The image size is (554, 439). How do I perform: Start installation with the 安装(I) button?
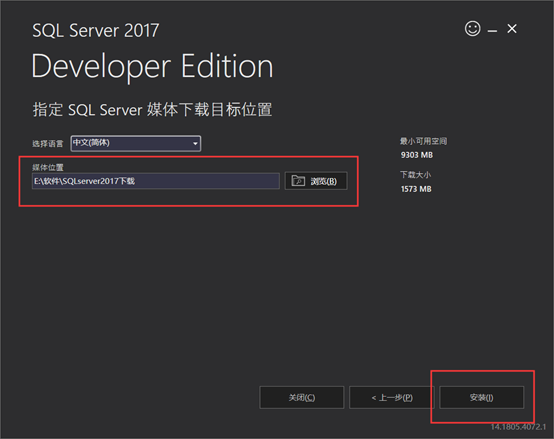pos(481,397)
